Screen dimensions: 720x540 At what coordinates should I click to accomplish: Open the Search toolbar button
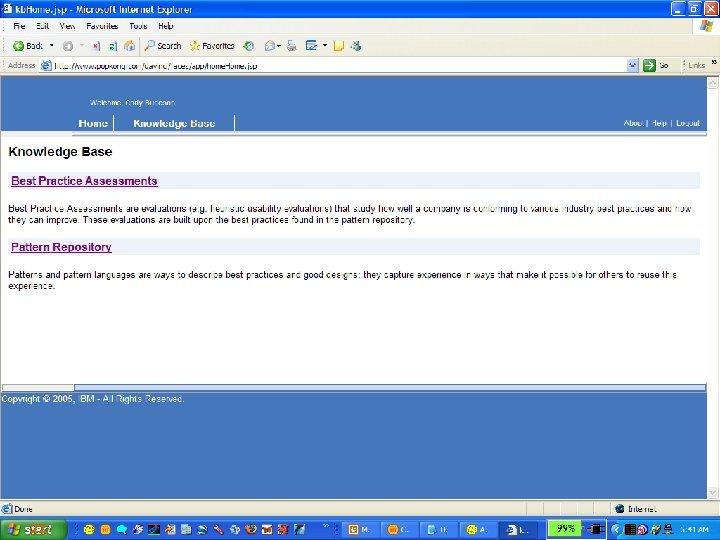pyautogui.click(x=163, y=45)
